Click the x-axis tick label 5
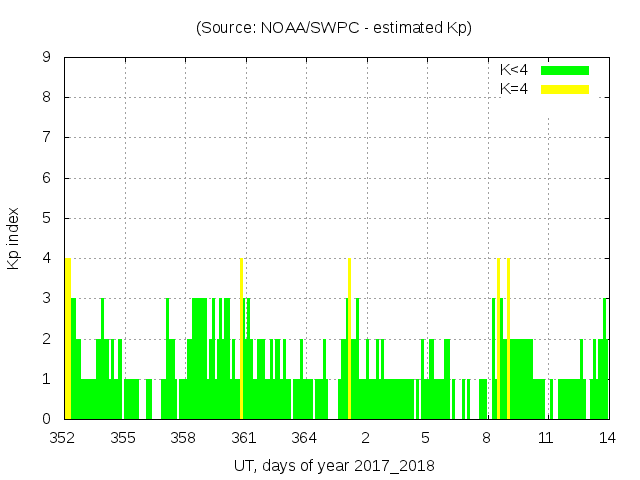 click(x=425, y=438)
